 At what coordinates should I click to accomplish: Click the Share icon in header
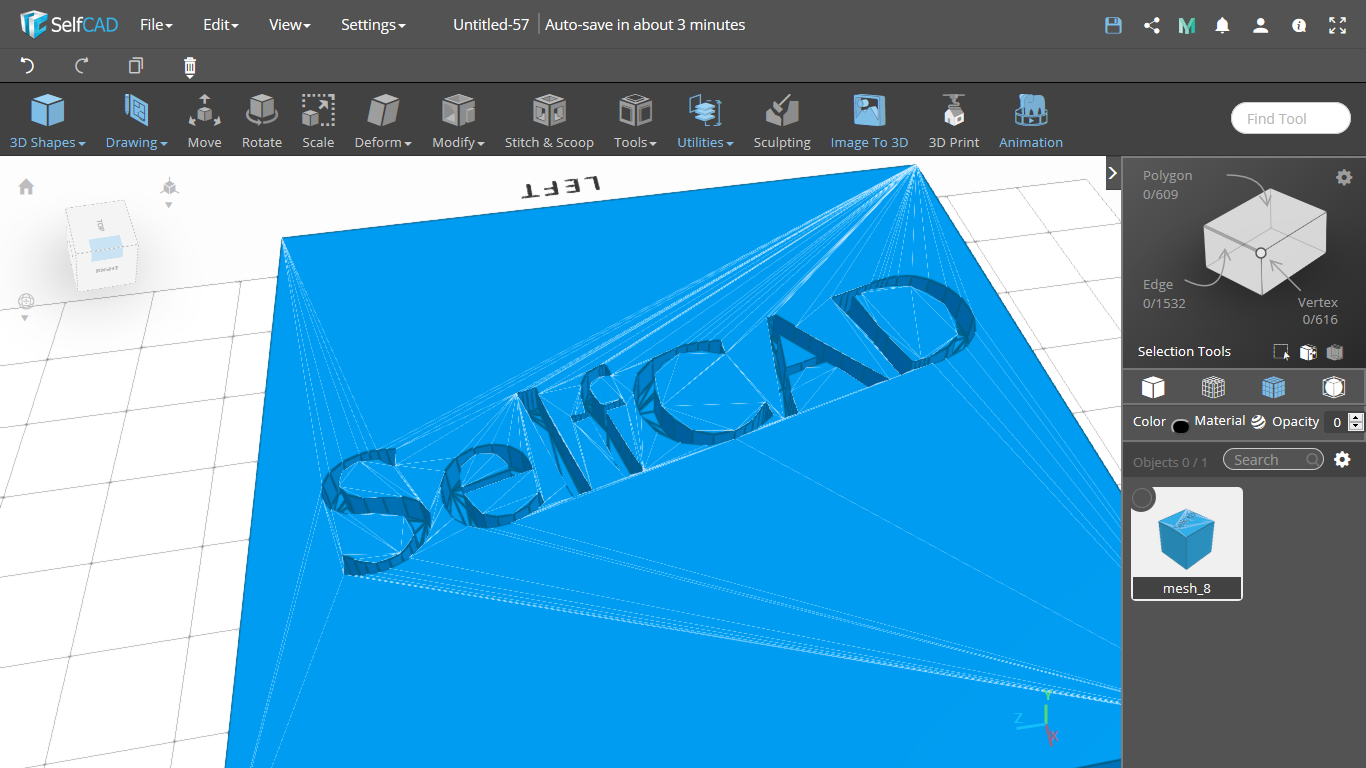(1151, 25)
